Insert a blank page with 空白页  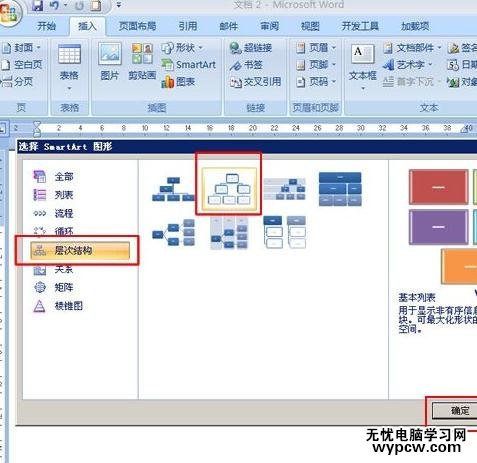[x=22, y=65]
